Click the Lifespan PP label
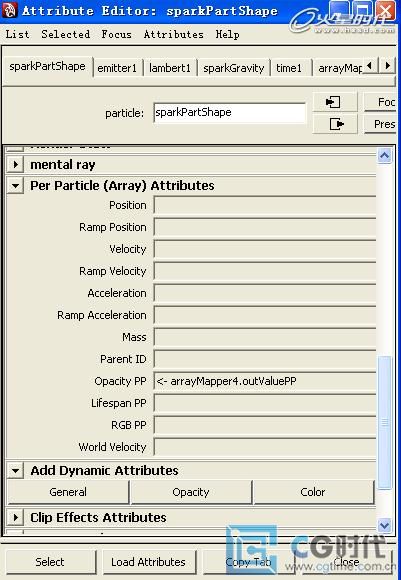This screenshot has height=580, width=401. tap(119, 403)
